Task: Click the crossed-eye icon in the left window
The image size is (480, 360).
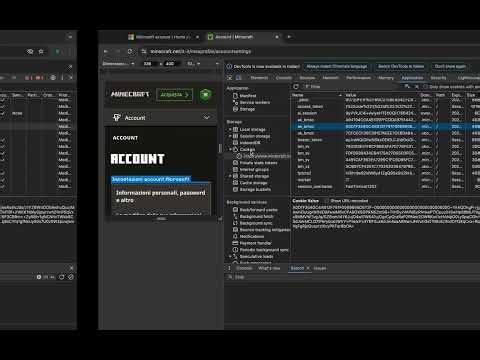Action: click(30, 51)
